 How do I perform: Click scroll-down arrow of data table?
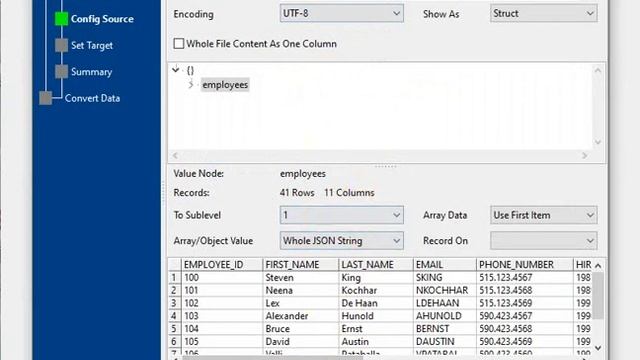[x=598, y=348]
